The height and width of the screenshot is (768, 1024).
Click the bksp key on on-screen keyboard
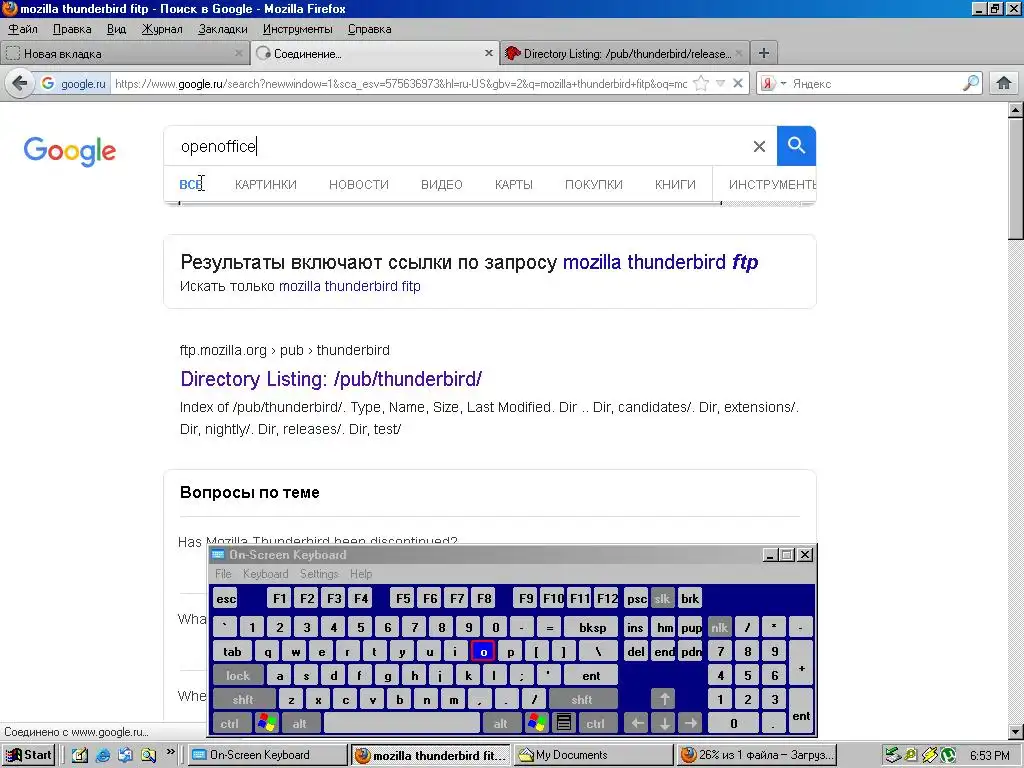592,628
